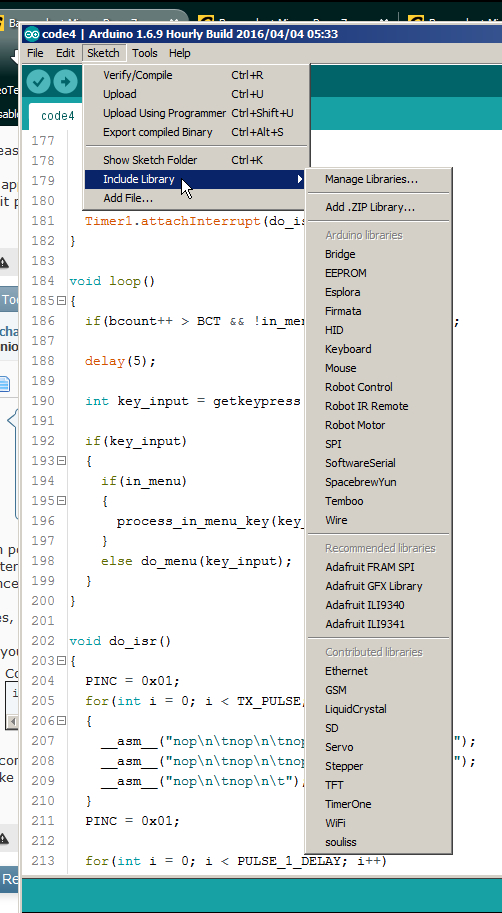Select Verify/Compile from Sketch menu
The height and width of the screenshot is (913, 502).
[x=196, y=75]
